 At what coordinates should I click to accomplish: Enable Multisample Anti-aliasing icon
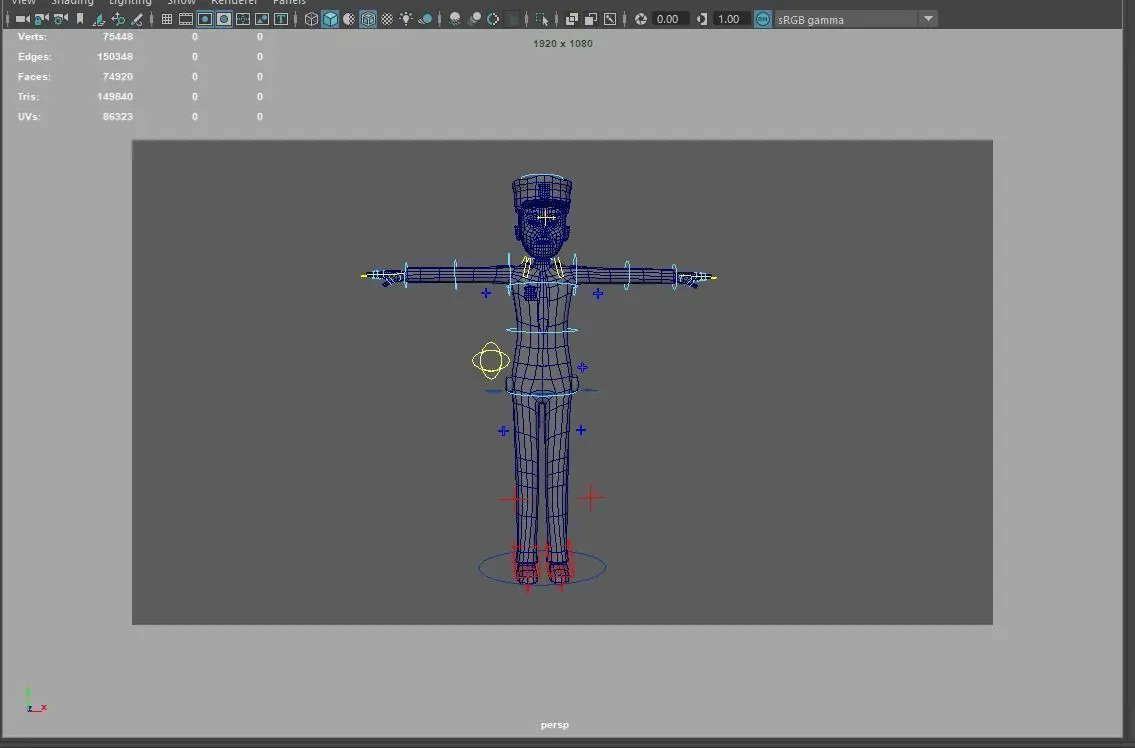pyautogui.click(x=493, y=20)
